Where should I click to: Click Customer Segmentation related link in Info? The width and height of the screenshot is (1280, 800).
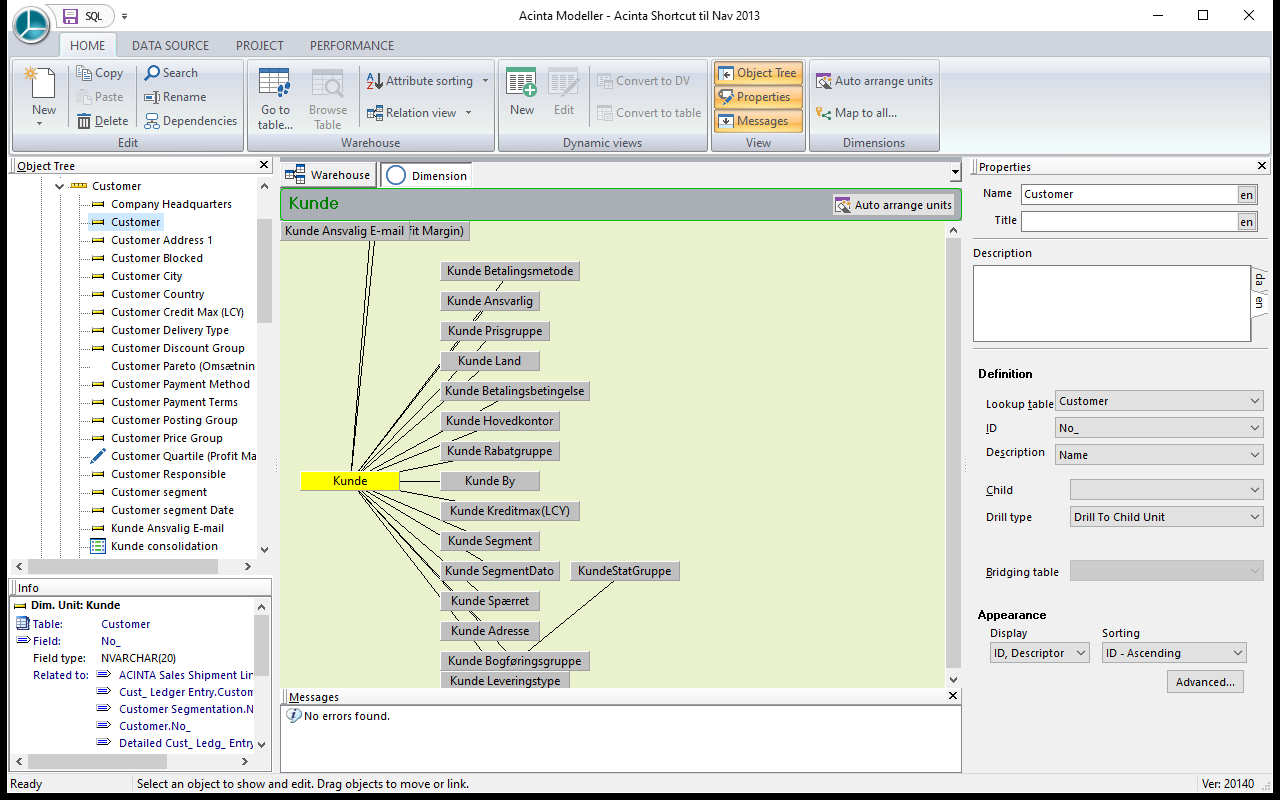[186, 709]
